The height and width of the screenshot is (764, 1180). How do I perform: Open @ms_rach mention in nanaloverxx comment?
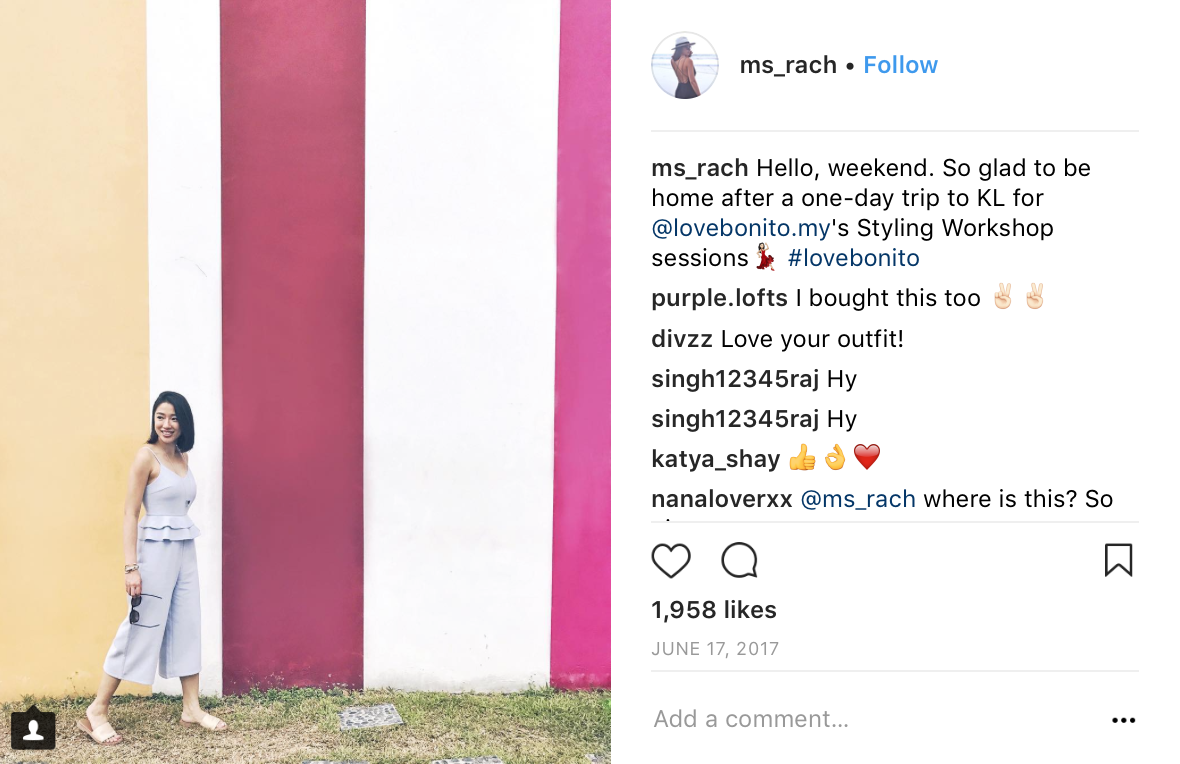(x=858, y=499)
